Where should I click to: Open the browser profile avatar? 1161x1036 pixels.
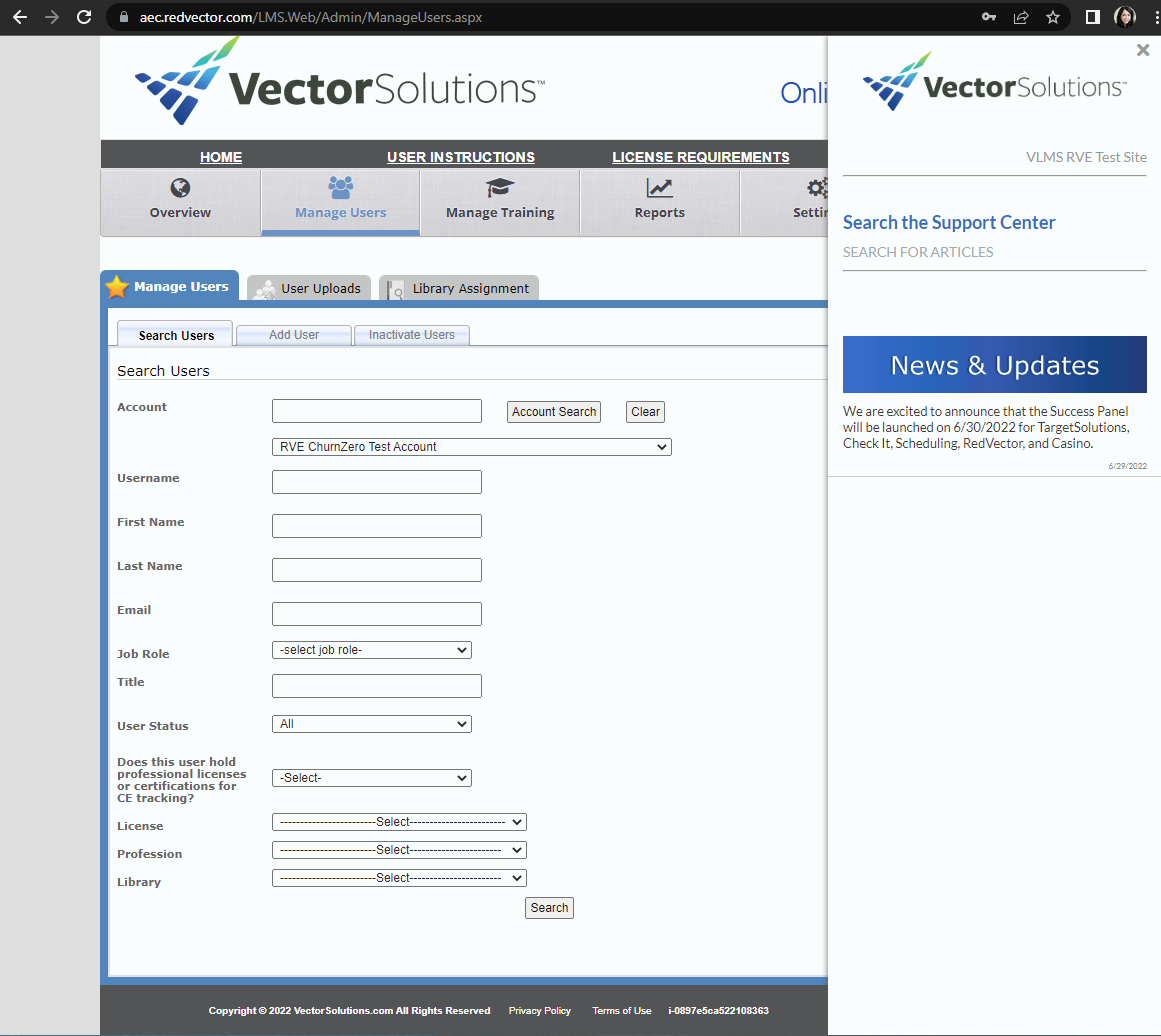coord(1125,17)
